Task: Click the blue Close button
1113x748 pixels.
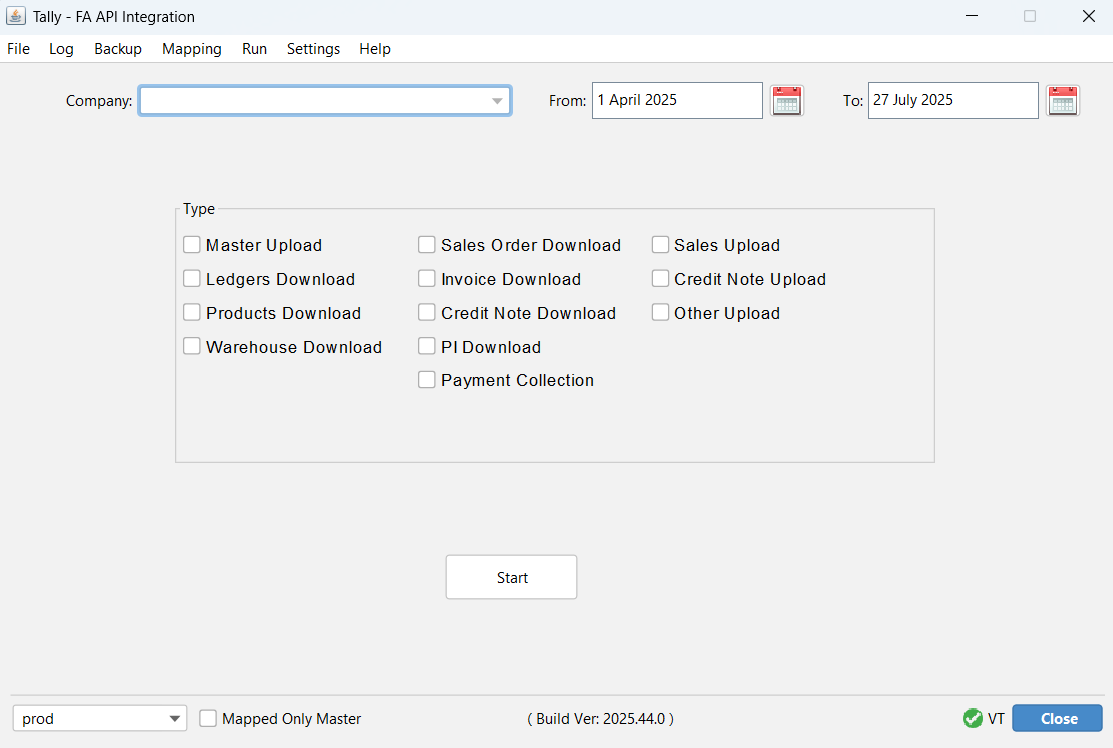Action: click(1057, 718)
